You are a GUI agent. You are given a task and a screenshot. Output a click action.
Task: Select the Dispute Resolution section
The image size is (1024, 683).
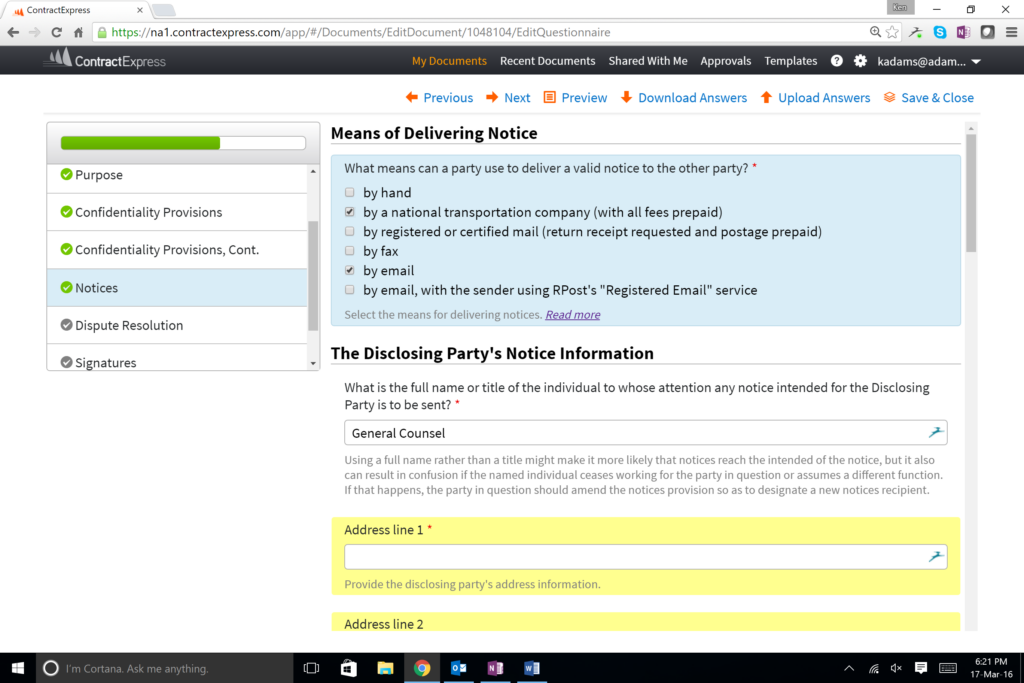tap(129, 325)
